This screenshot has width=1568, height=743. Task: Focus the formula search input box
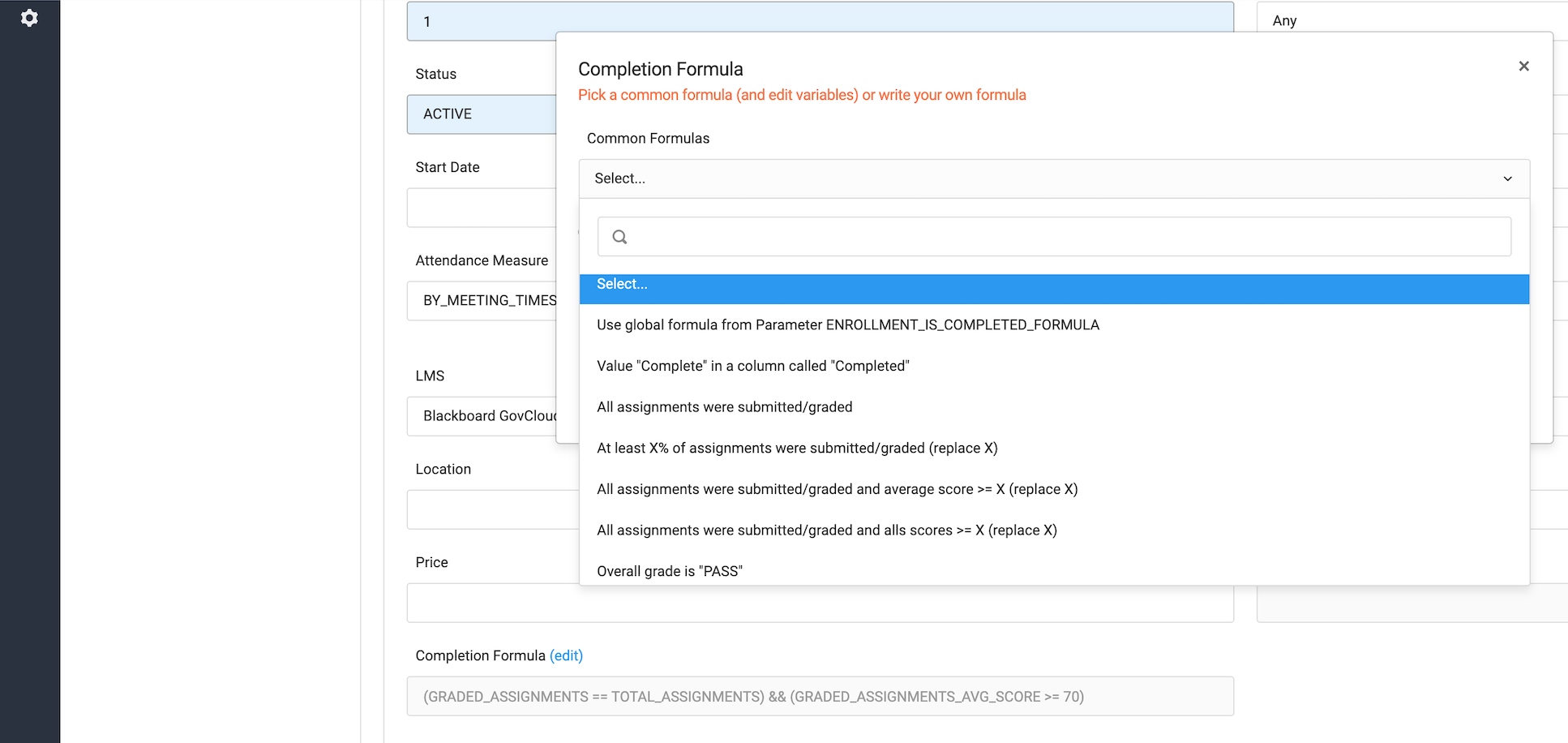(973, 236)
